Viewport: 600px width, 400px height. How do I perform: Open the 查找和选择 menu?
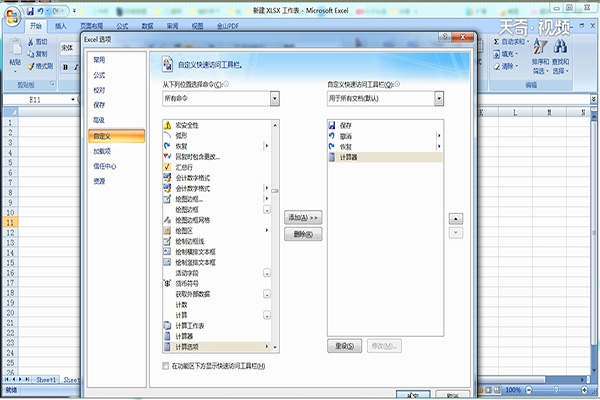coord(560,56)
